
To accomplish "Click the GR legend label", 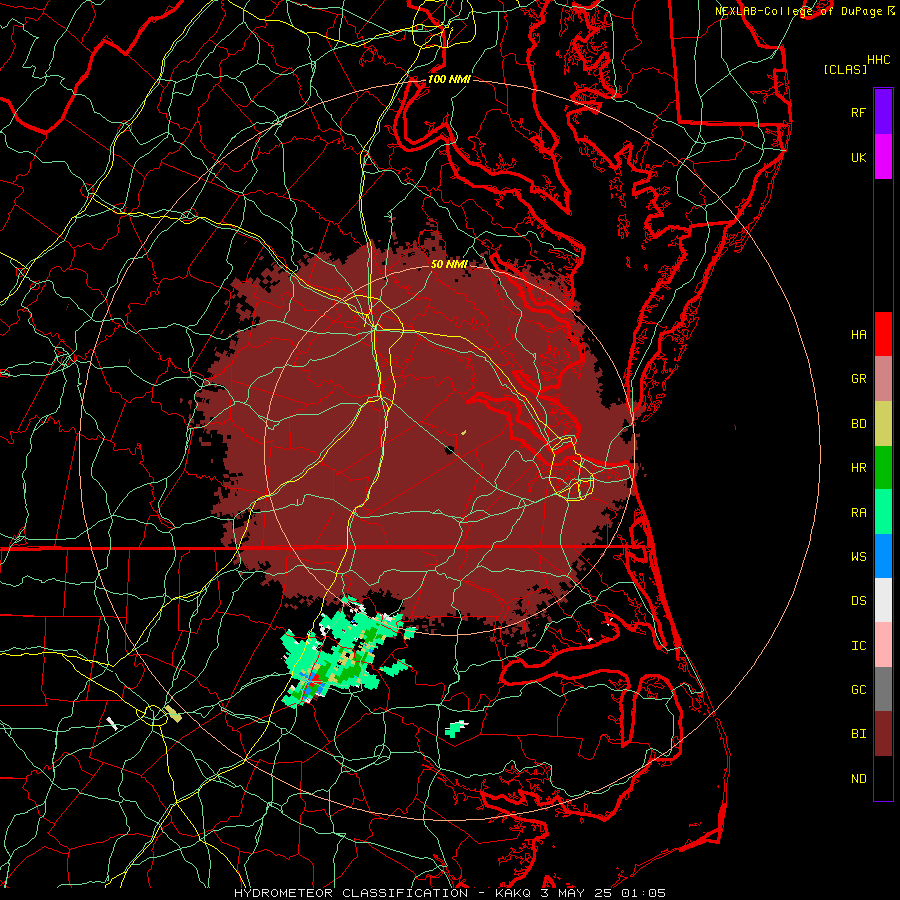I will (858, 379).
